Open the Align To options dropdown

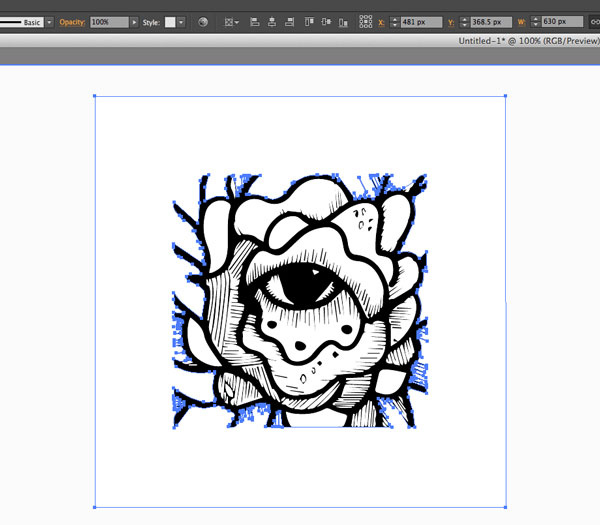click(232, 22)
